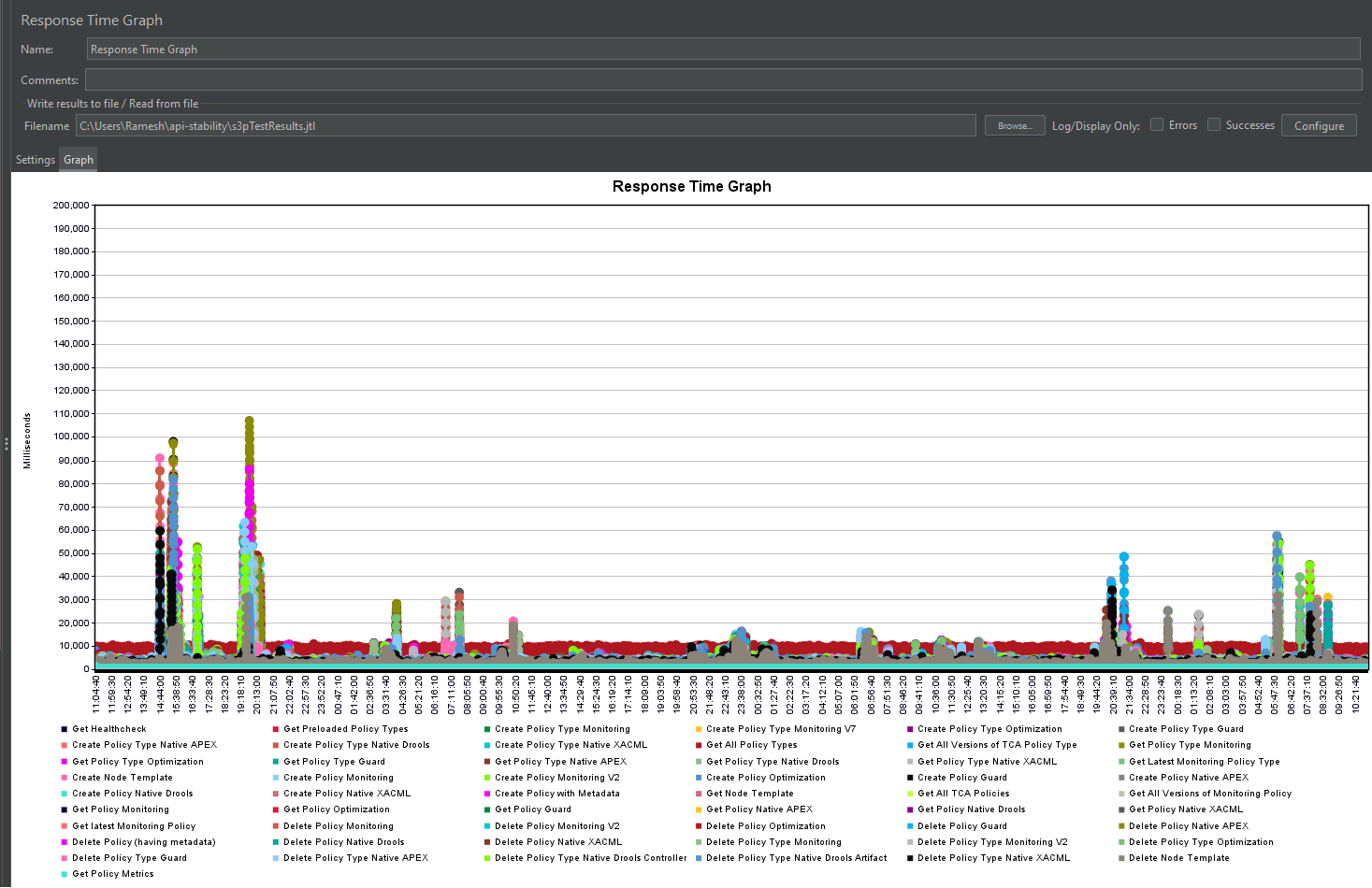The image size is (1372, 888).
Task: Click the 'Get Policy Native XACML' legend label
Action: (x=1186, y=809)
